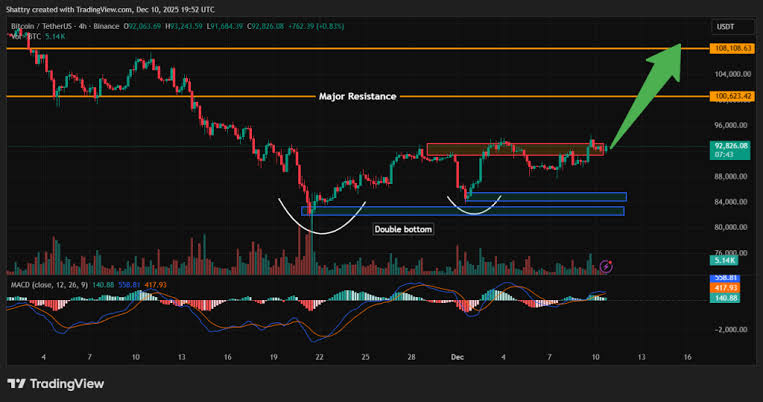The height and width of the screenshot is (402, 763).
Task: Click the current price 92,826.08 tag
Action: tap(730, 150)
